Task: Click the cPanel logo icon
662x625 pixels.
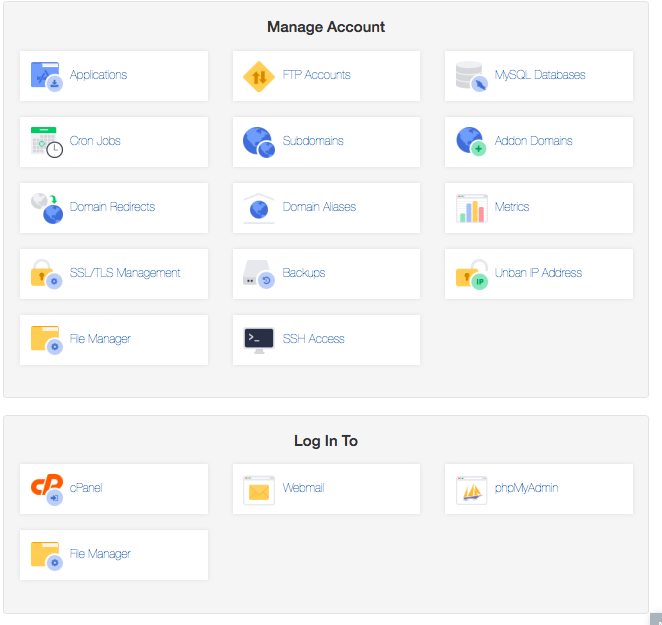Action: coord(46,489)
